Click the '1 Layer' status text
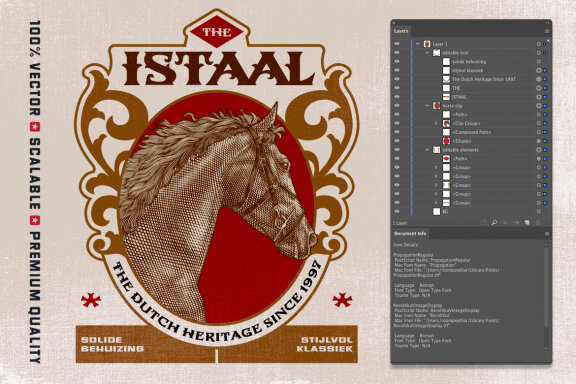This screenshot has width=576, height=384. (400, 223)
